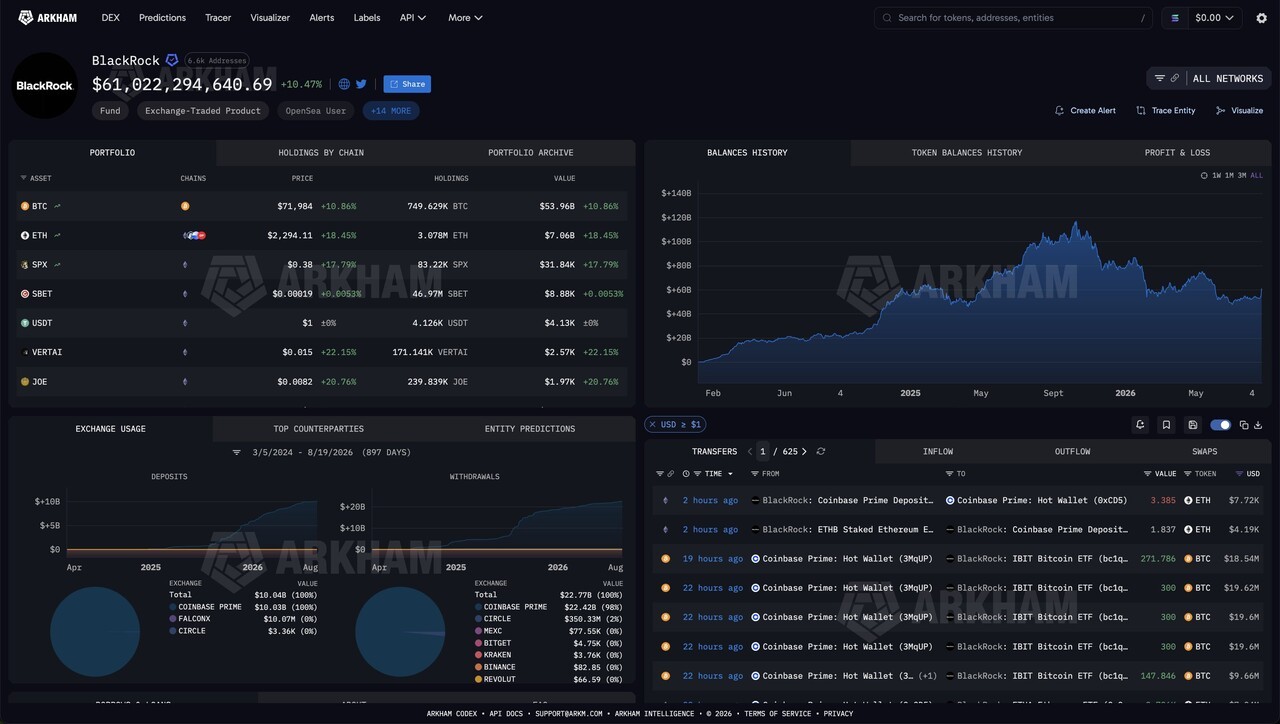Click the Visualize button
The width and height of the screenshot is (1280, 724).
(1240, 110)
